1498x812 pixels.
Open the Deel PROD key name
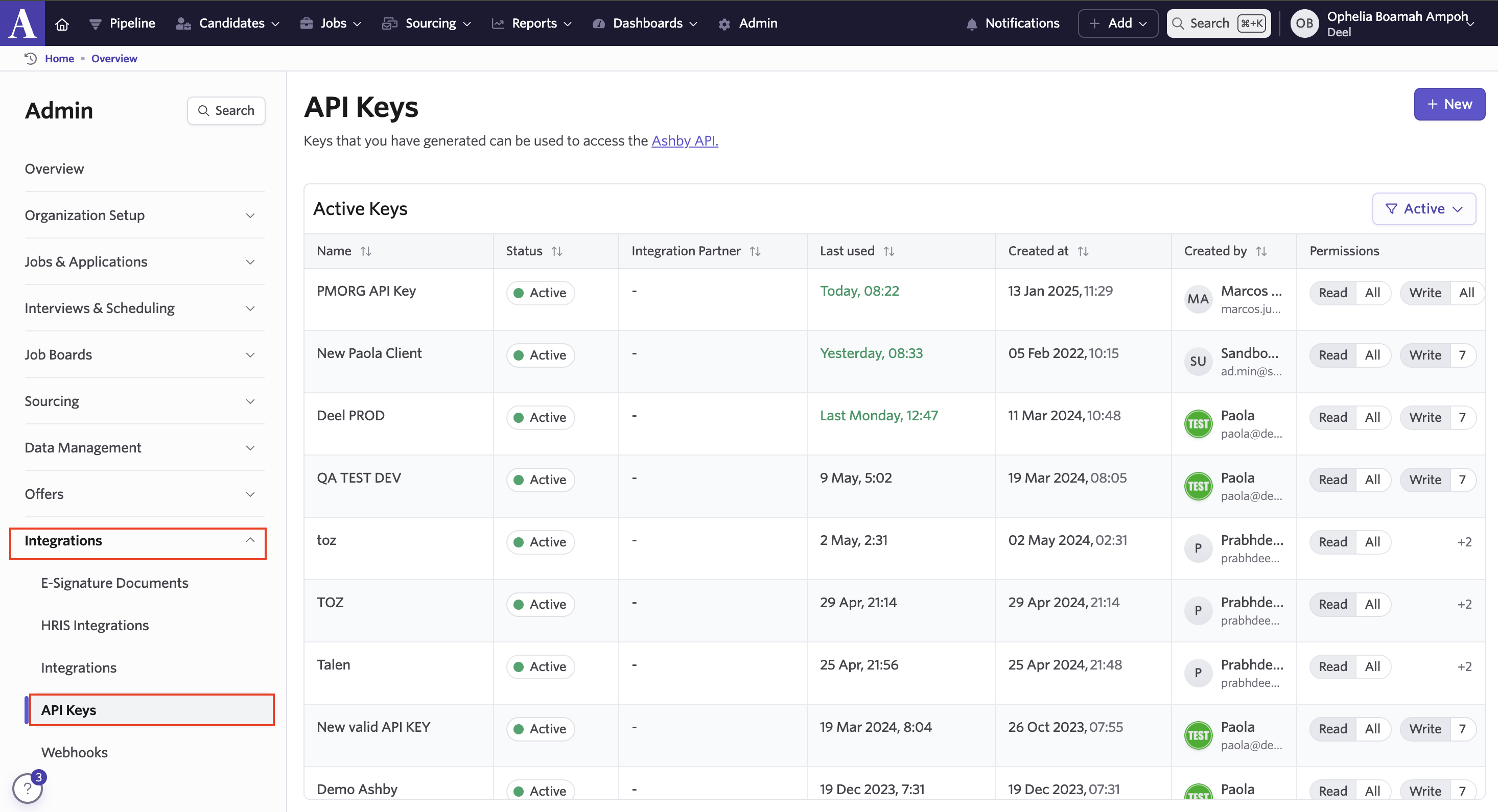pyautogui.click(x=350, y=416)
